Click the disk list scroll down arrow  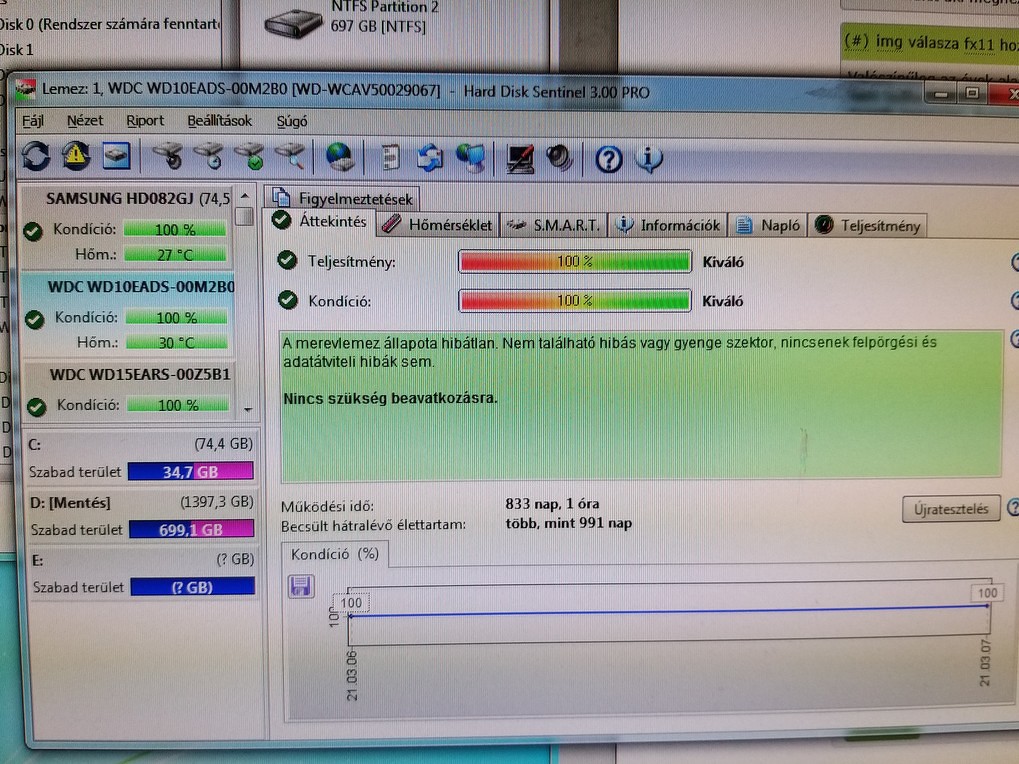(x=248, y=409)
